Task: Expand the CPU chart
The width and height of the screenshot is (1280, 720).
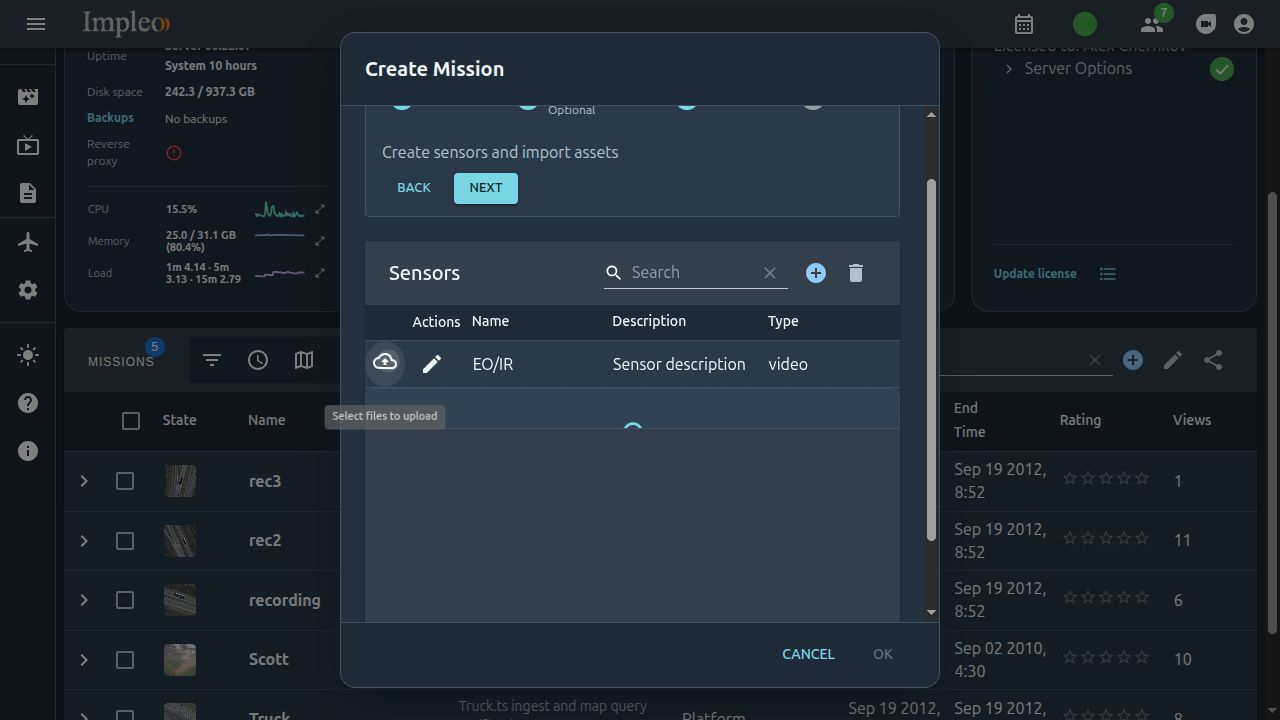Action: 320,209
